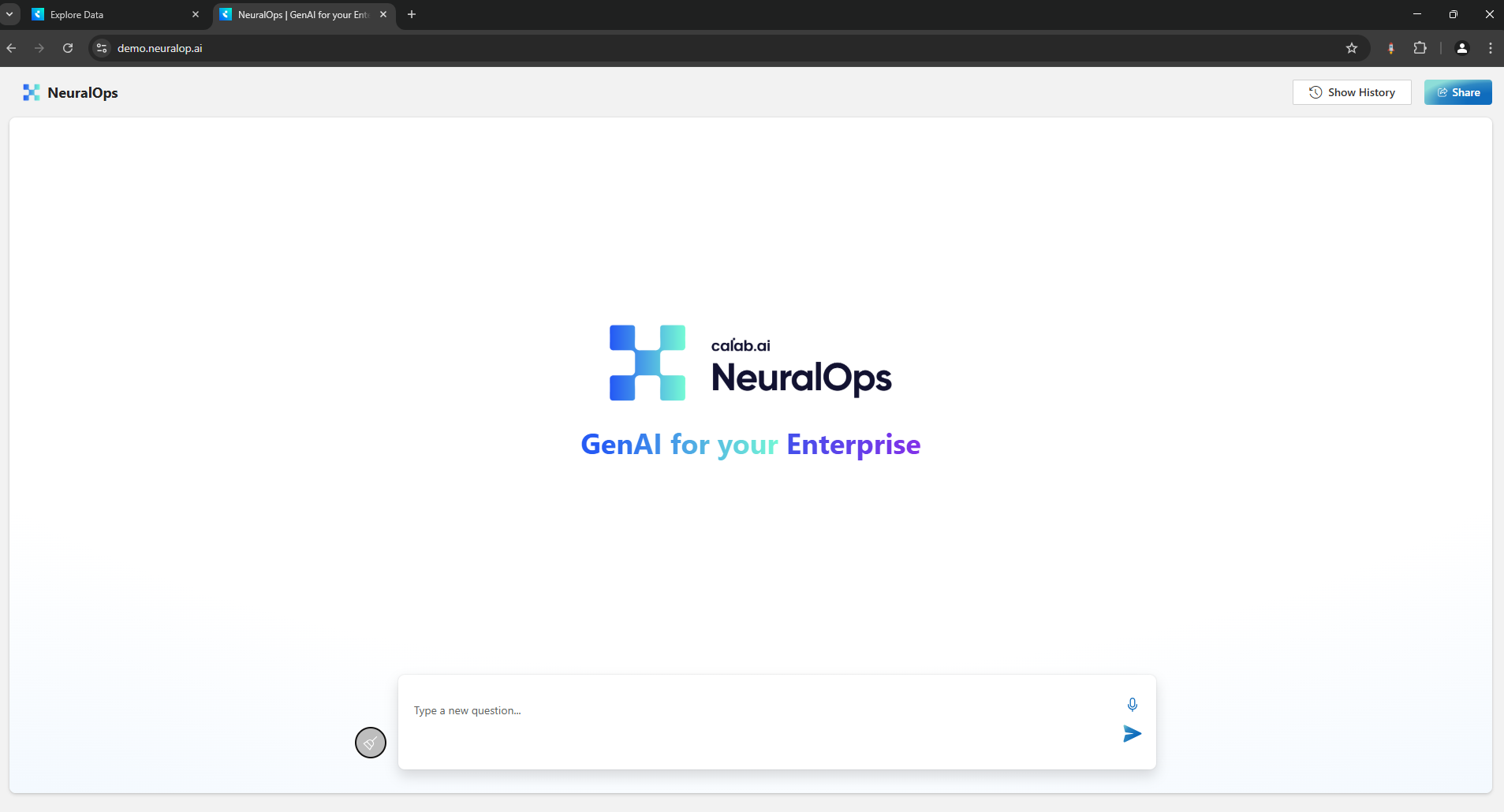Open the browser extensions puzzle icon
1504x812 pixels.
coord(1420,48)
